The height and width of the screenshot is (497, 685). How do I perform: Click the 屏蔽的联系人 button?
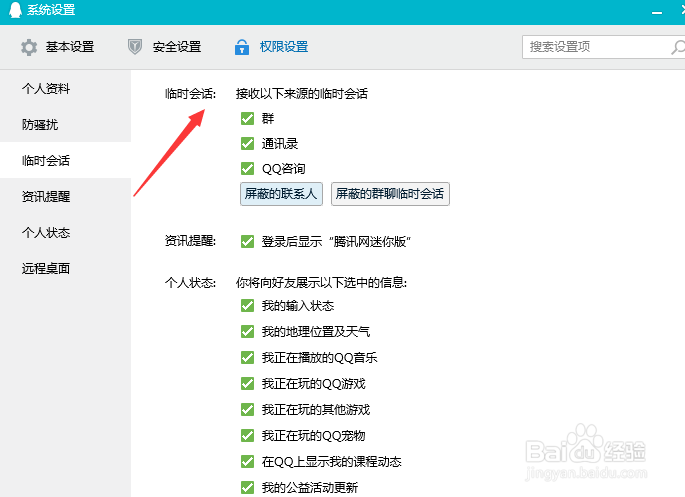(281, 194)
